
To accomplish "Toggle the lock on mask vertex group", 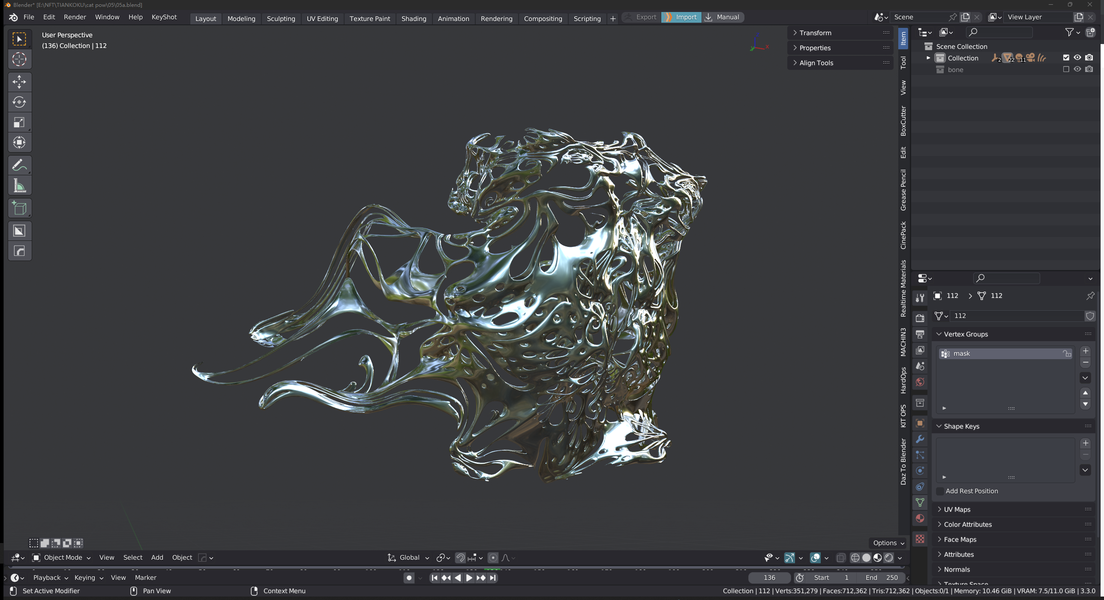I will pos(1067,354).
